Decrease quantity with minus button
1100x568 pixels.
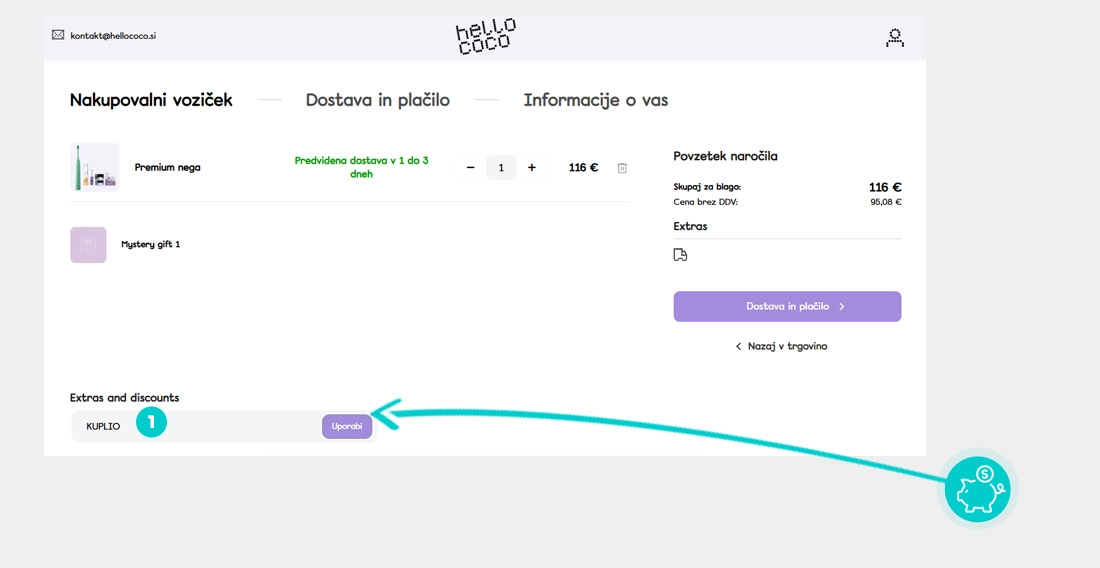471,168
